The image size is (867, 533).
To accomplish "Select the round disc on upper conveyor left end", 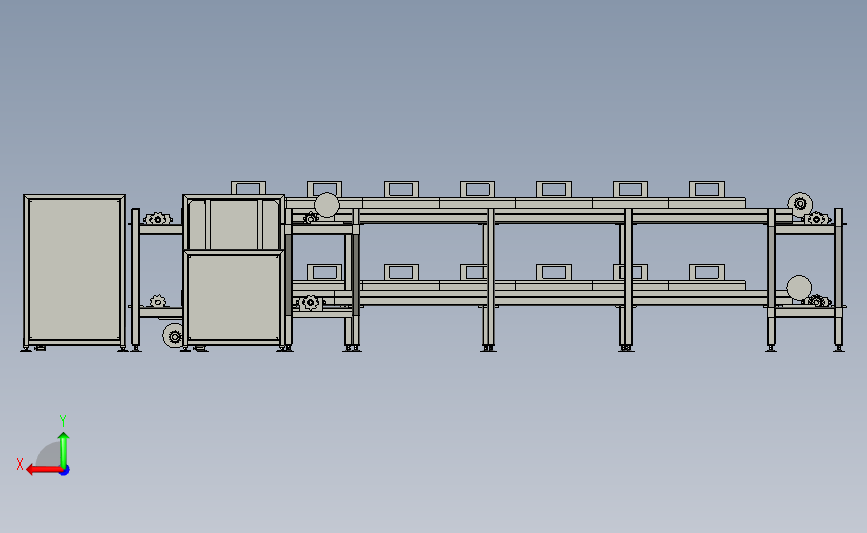I will [327, 205].
